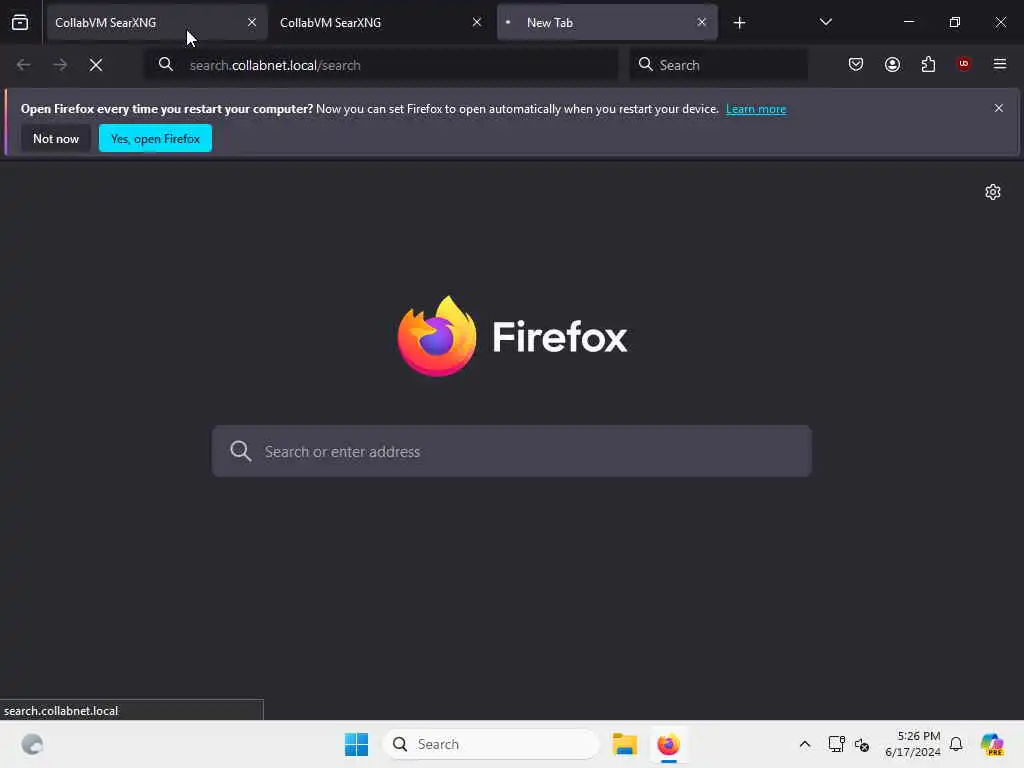Screen dimensions: 1024x768
Task: Open the Firefox account menu
Action: [892, 64]
